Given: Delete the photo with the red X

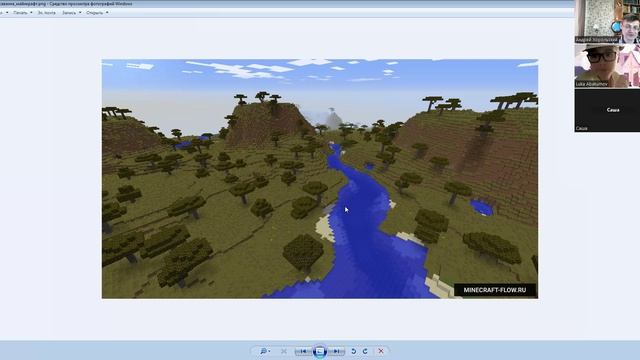Looking at the screenshot, I should tap(381, 351).
